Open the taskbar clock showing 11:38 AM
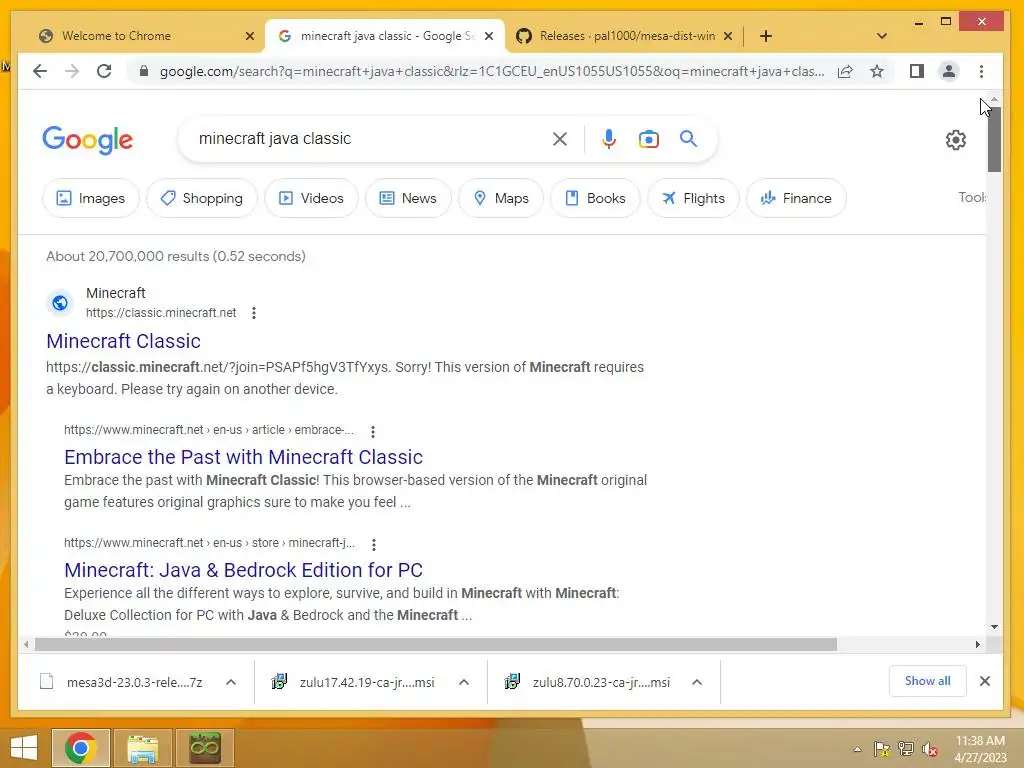 pyautogui.click(x=980, y=749)
